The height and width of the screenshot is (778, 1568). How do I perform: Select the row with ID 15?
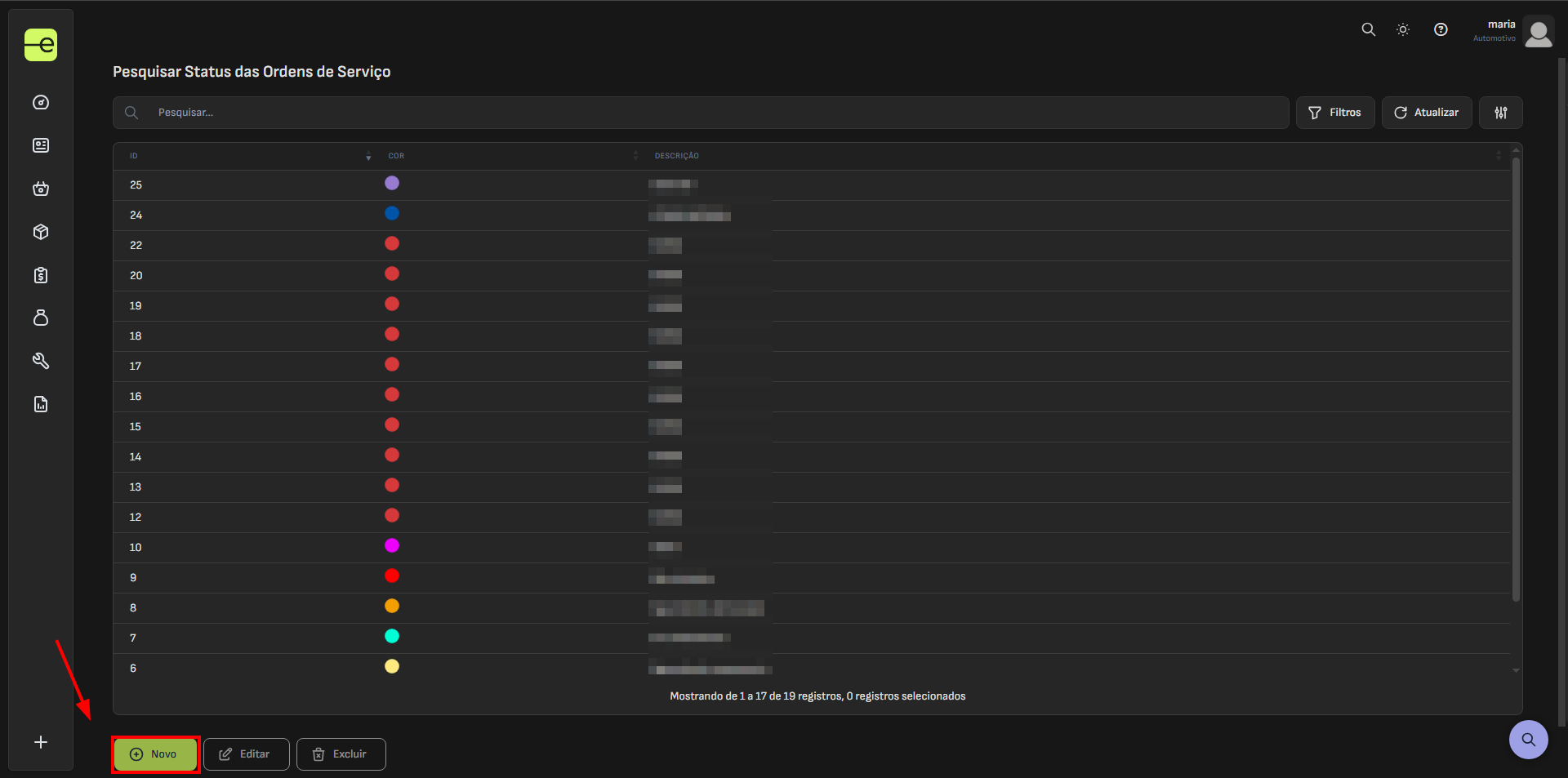(812, 427)
